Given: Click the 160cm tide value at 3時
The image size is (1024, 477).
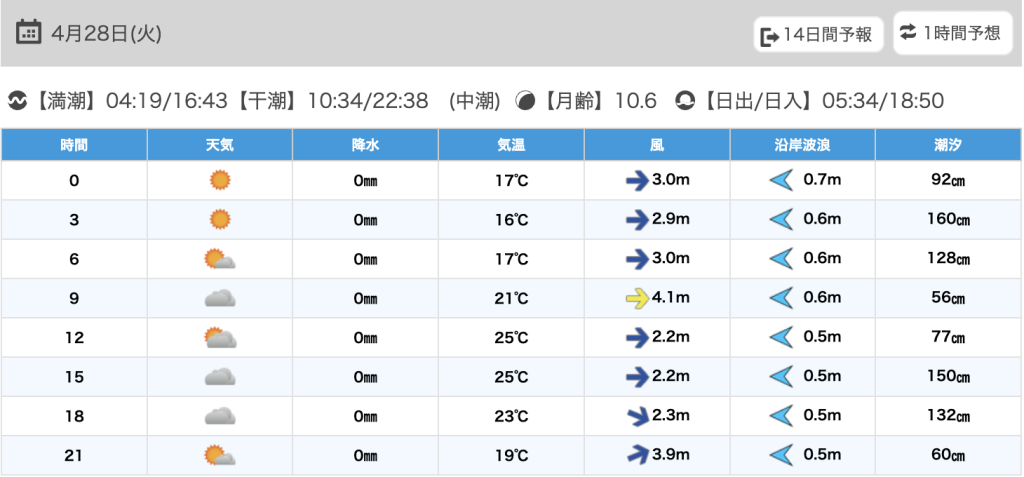Looking at the screenshot, I should click(949, 220).
